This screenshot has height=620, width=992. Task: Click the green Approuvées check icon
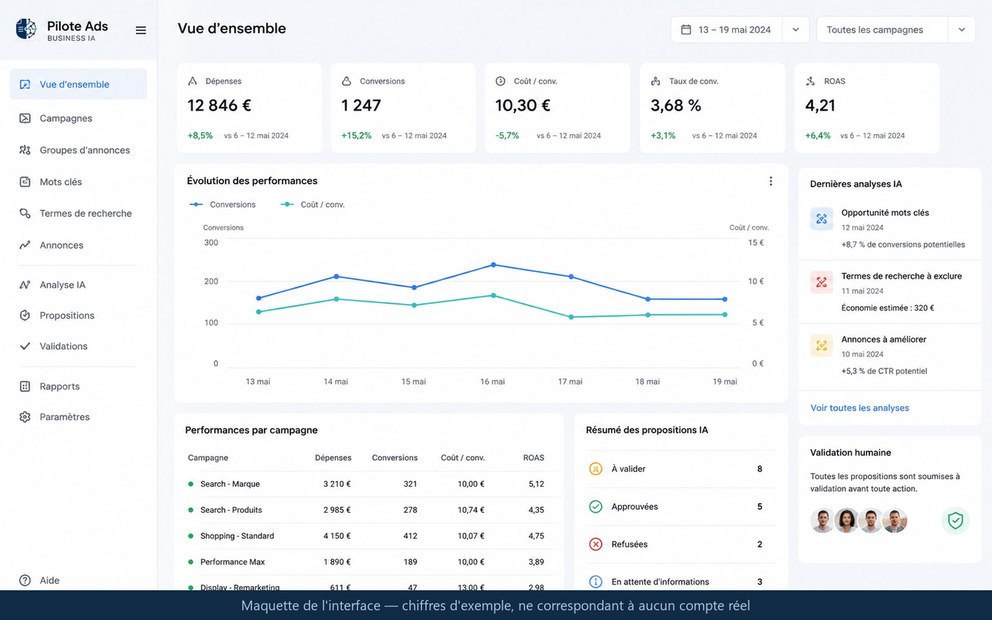595,507
